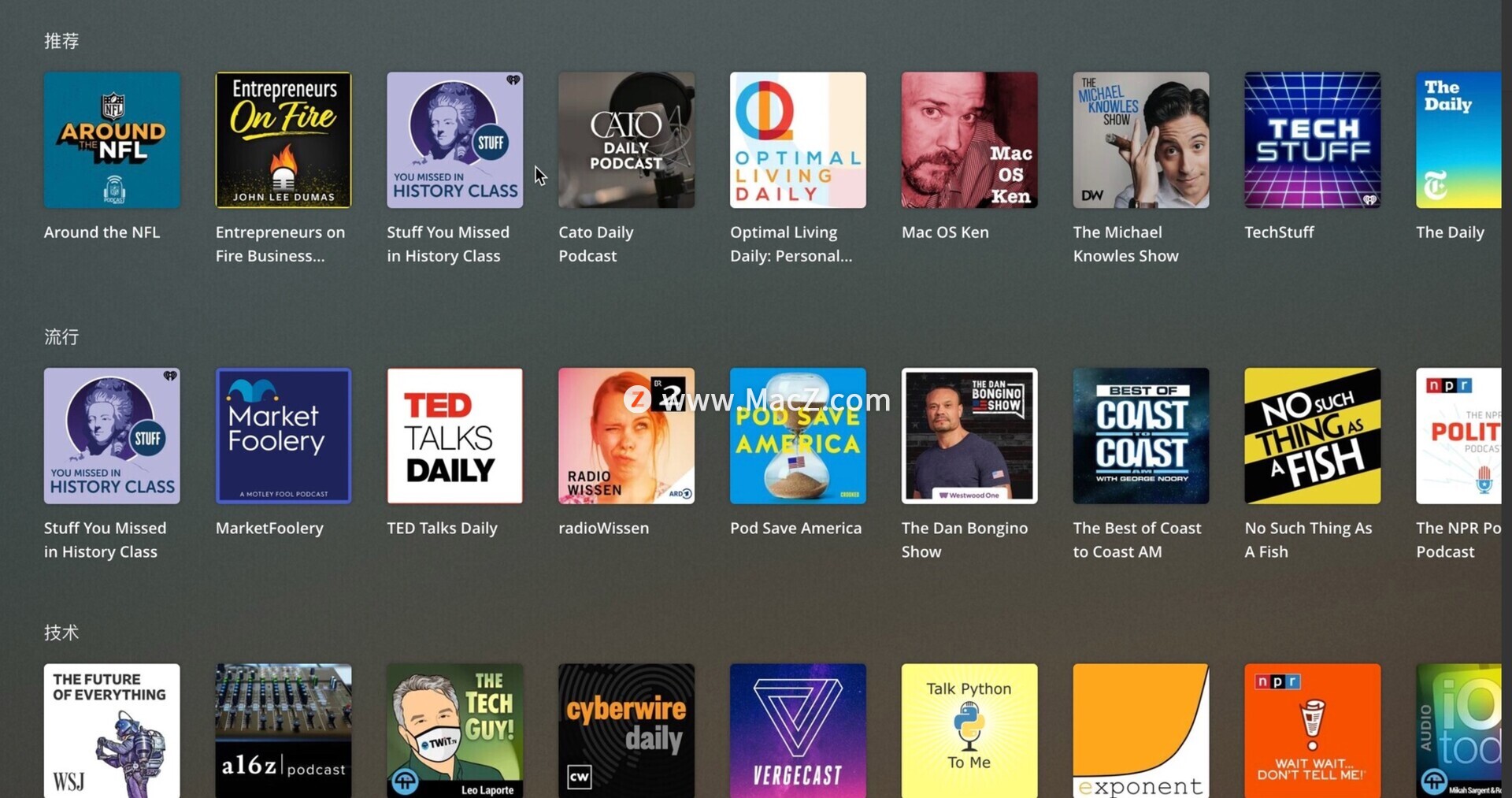Image resolution: width=1512 pixels, height=798 pixels.
Task: Open the TED Talks Daily cover
Action: click(x=454, y=436)
